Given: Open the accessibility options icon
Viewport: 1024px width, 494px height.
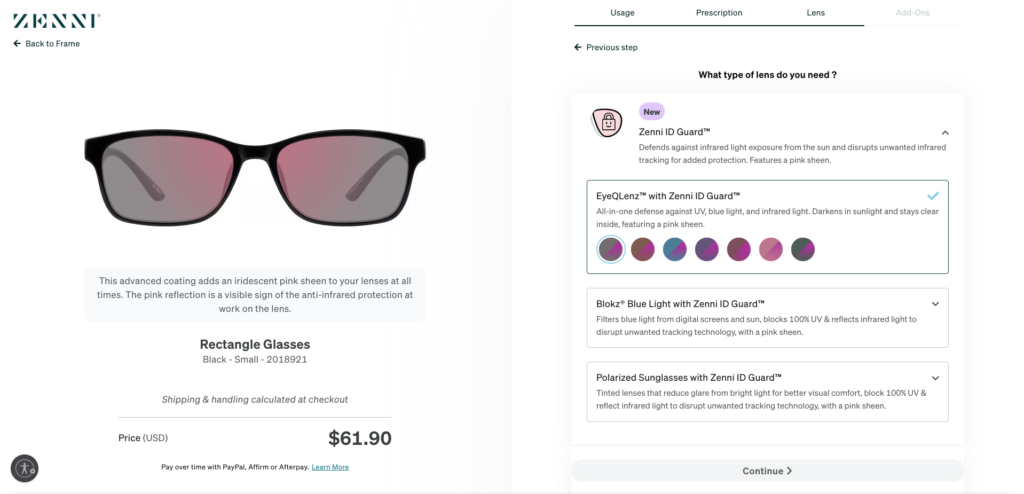Looking at the screenshot, I should 24,467.
